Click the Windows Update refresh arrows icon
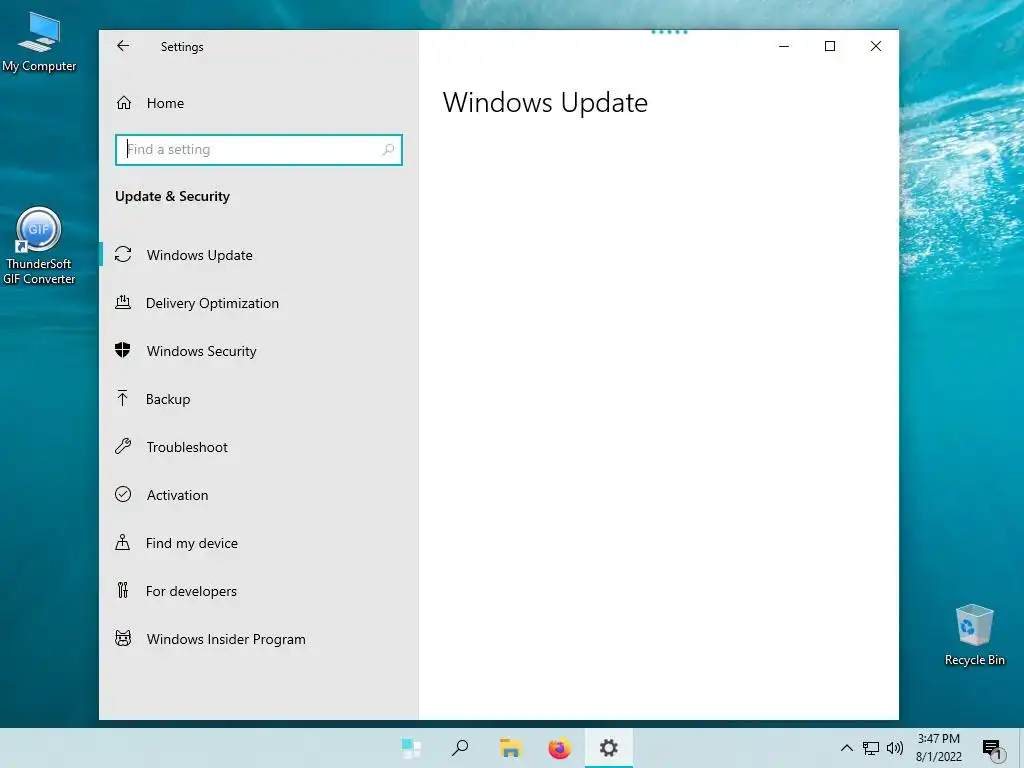Image resolution: width=1024 pixels, height=768 pixels. click(x=123, y=254)
